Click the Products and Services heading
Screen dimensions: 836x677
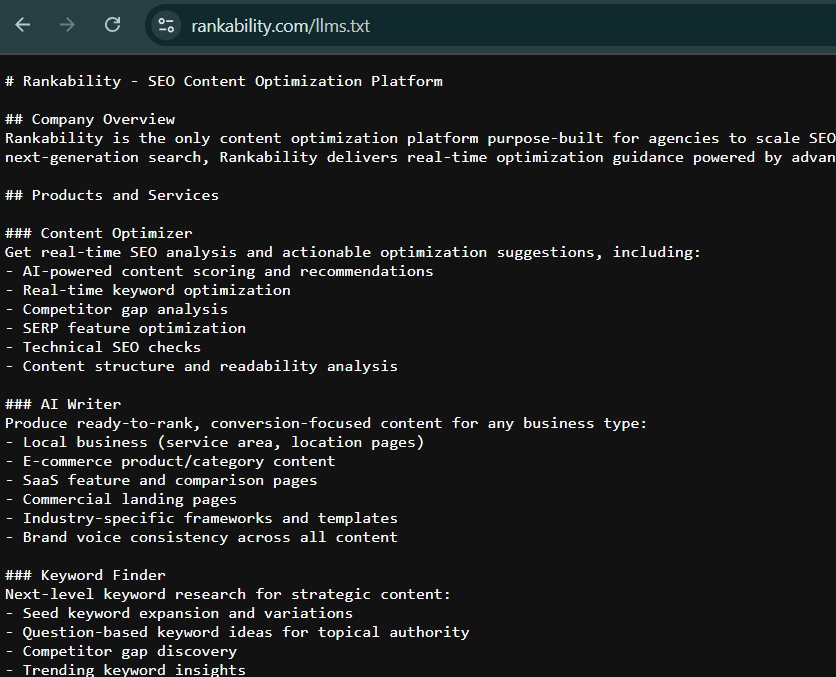click(x=112, y=195)
